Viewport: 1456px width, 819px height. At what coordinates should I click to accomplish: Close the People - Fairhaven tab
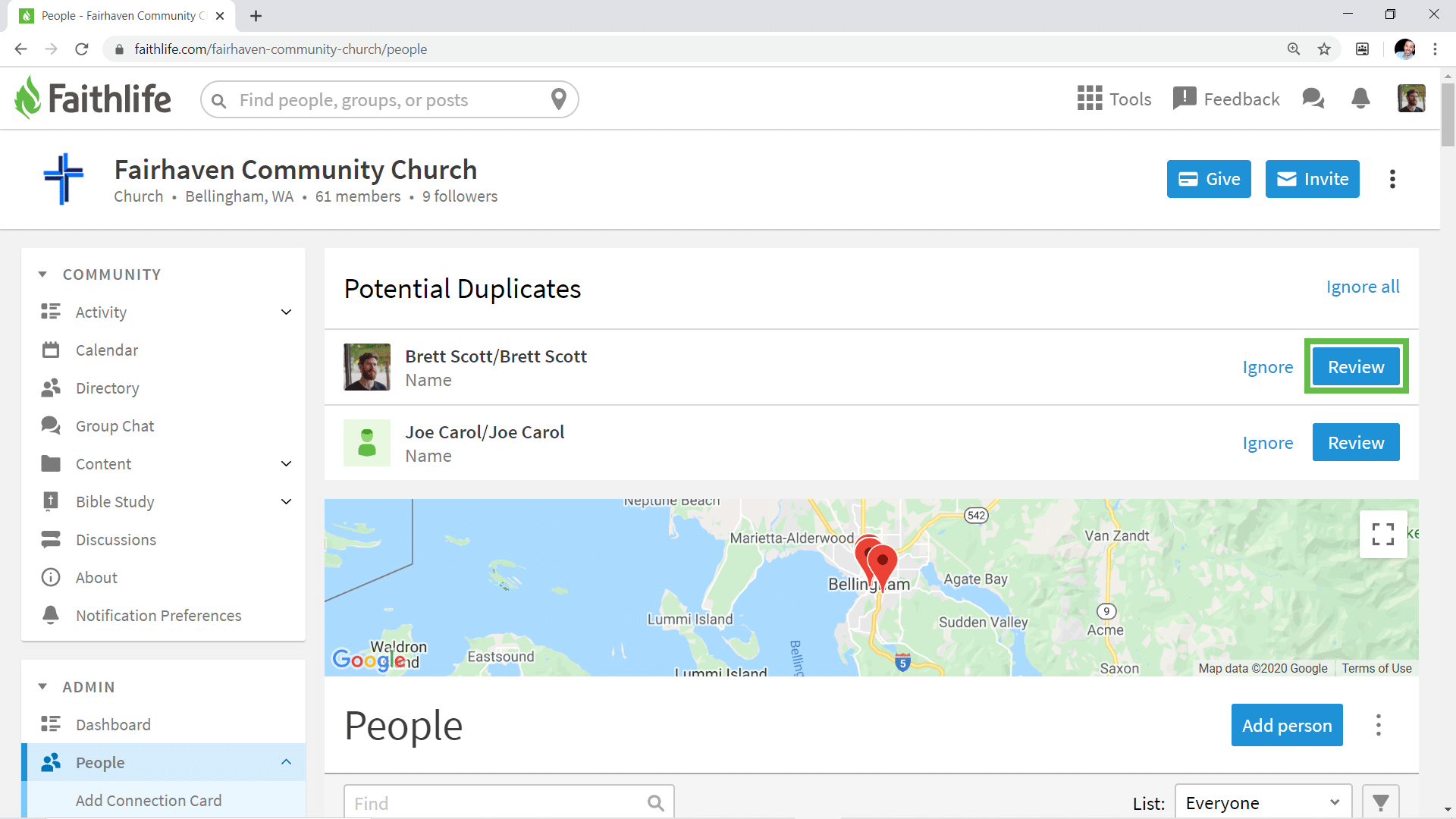click(x=220, y=16)
